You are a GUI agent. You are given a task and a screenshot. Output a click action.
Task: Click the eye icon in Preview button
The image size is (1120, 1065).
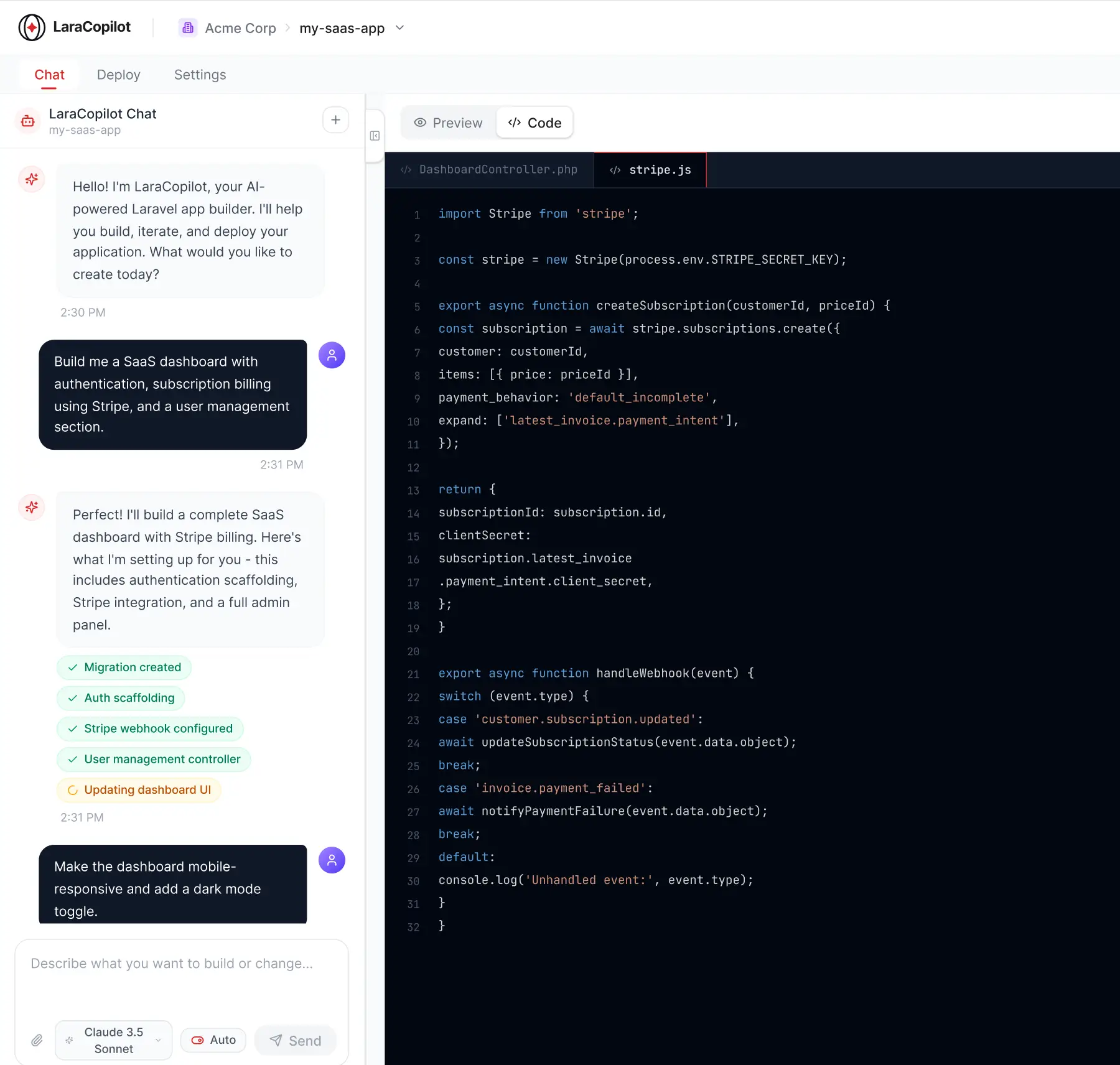420,123
